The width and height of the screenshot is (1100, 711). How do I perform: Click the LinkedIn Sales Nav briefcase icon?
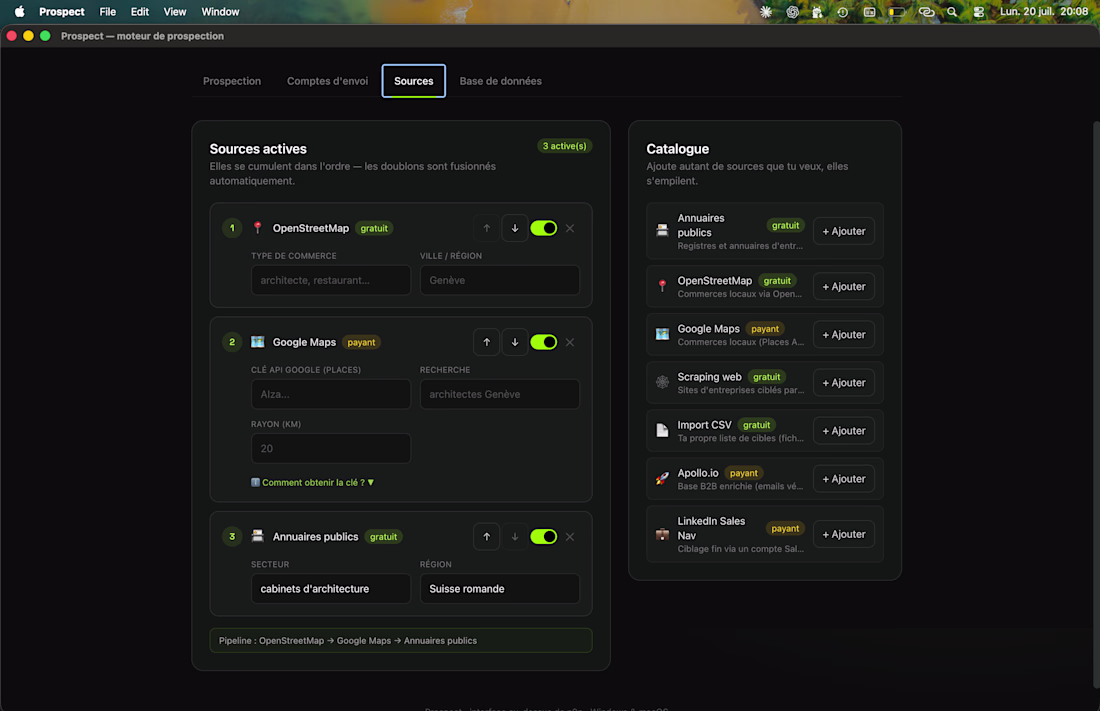pyautogui.click(x=662, y=534)
